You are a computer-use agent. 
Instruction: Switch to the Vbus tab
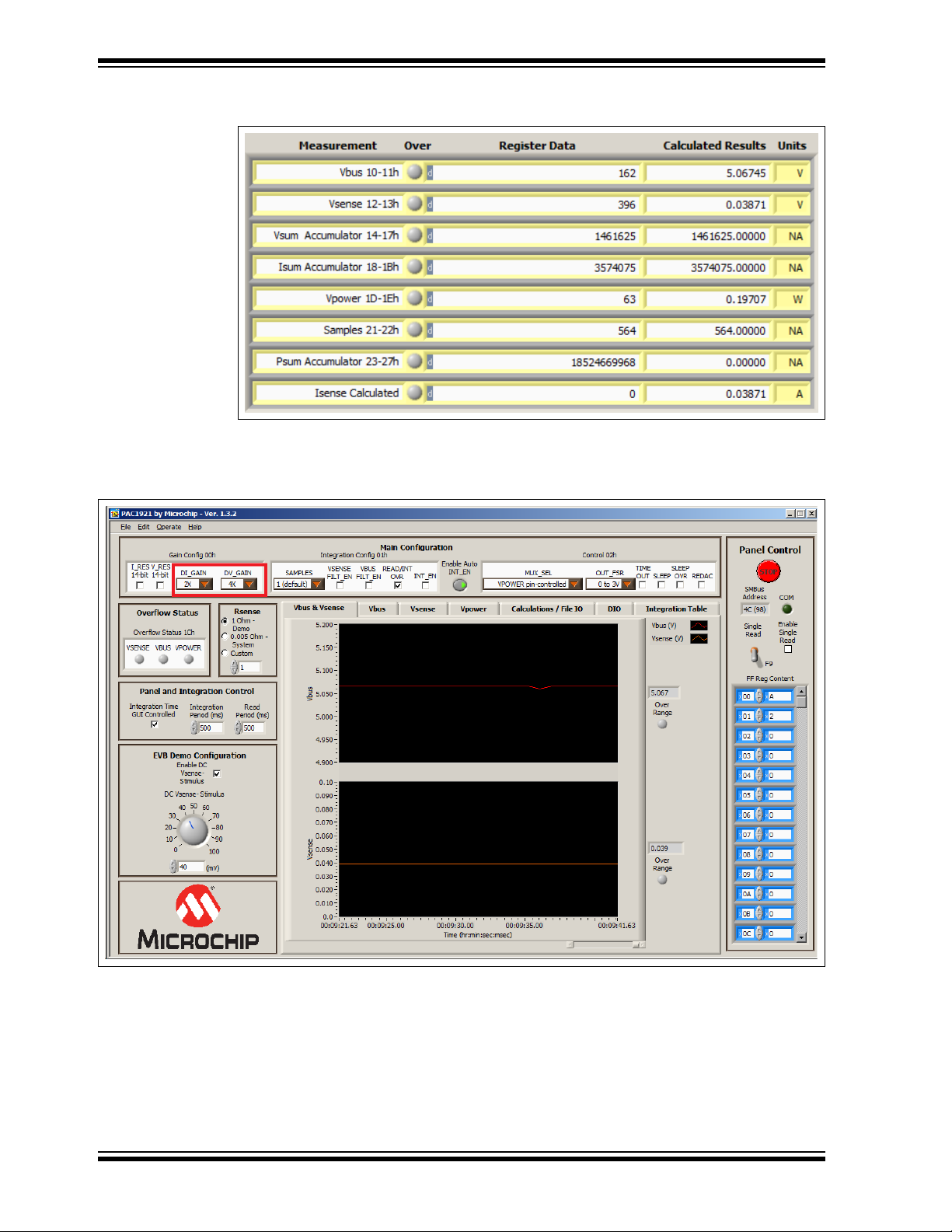click(377, 609)
